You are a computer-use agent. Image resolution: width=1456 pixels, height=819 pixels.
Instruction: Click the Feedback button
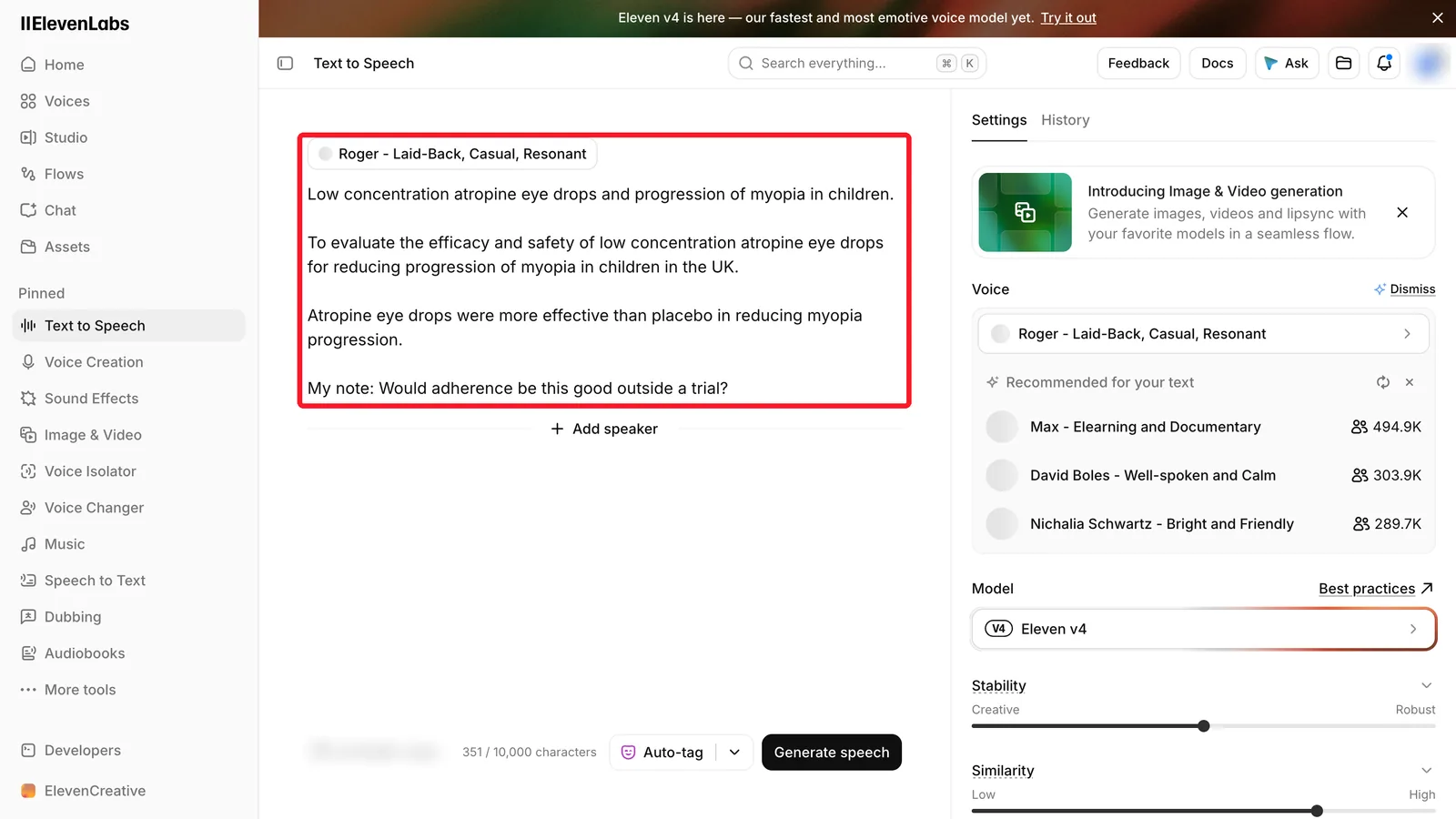[1138, 63]
